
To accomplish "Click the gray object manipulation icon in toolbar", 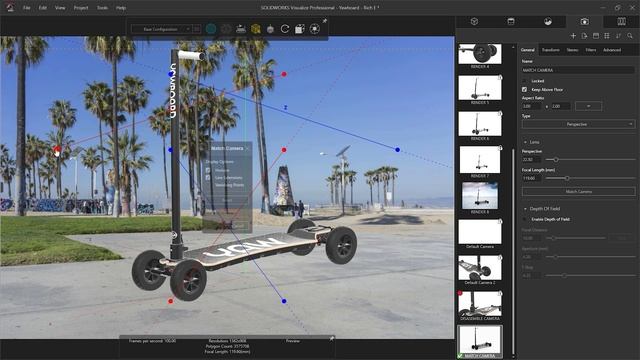I will tap(270, 29).
